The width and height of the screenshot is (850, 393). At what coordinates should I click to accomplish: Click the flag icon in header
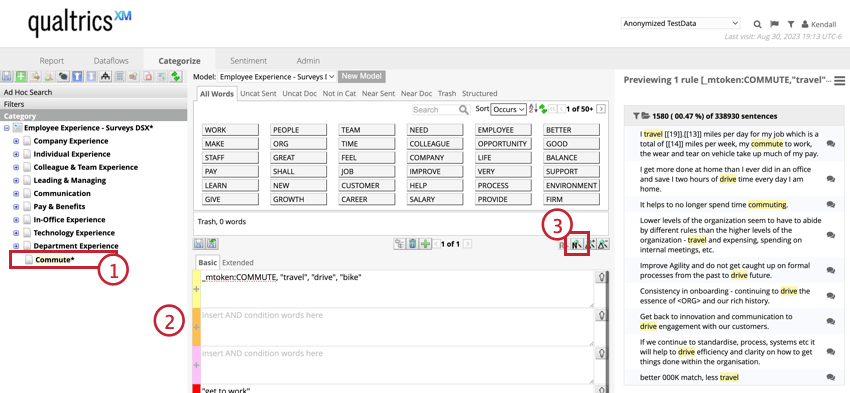point(774,24)
